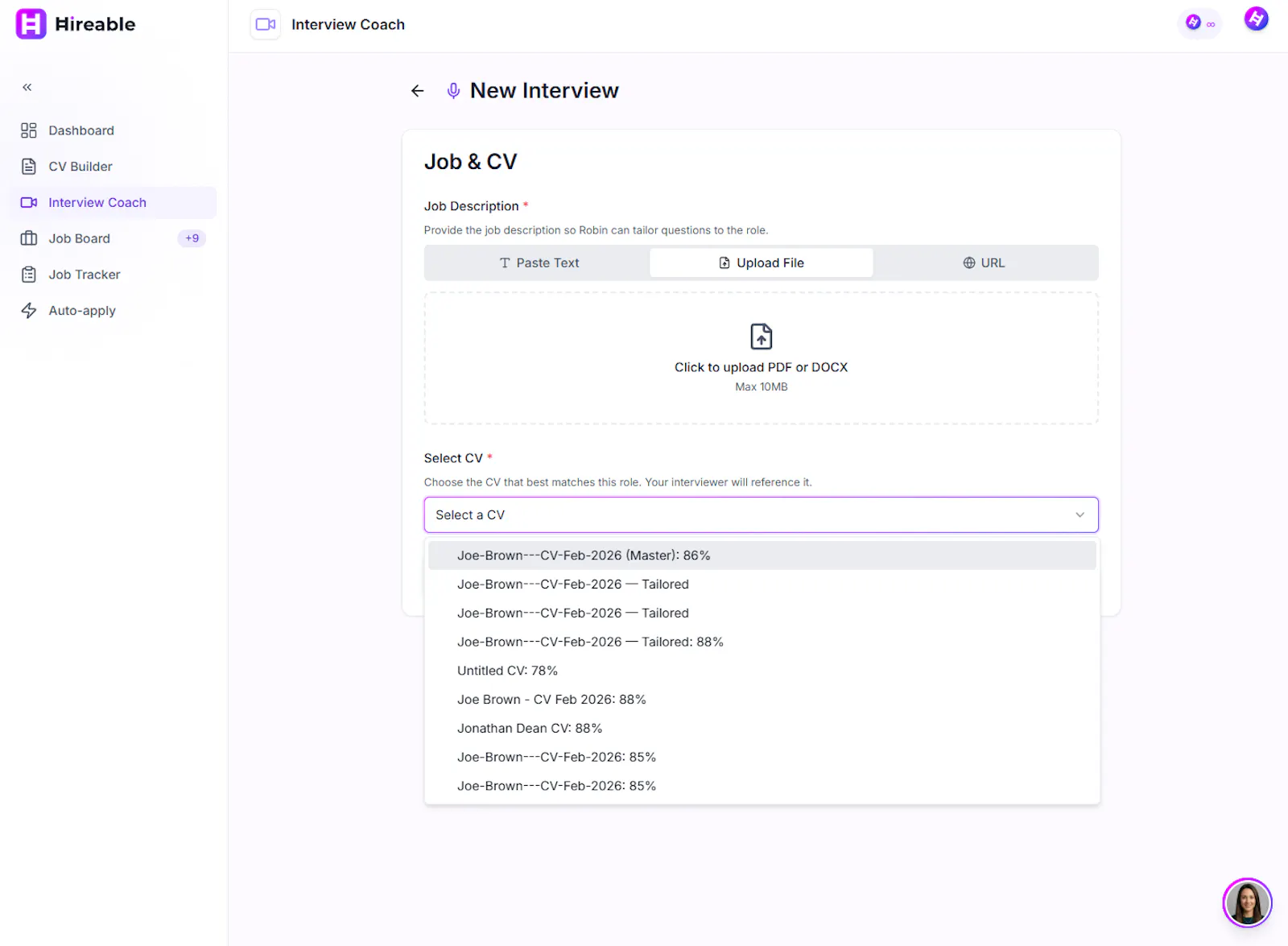Switch to the URL tab
Screen dimensions: 1288x946
tap(984, 263)
